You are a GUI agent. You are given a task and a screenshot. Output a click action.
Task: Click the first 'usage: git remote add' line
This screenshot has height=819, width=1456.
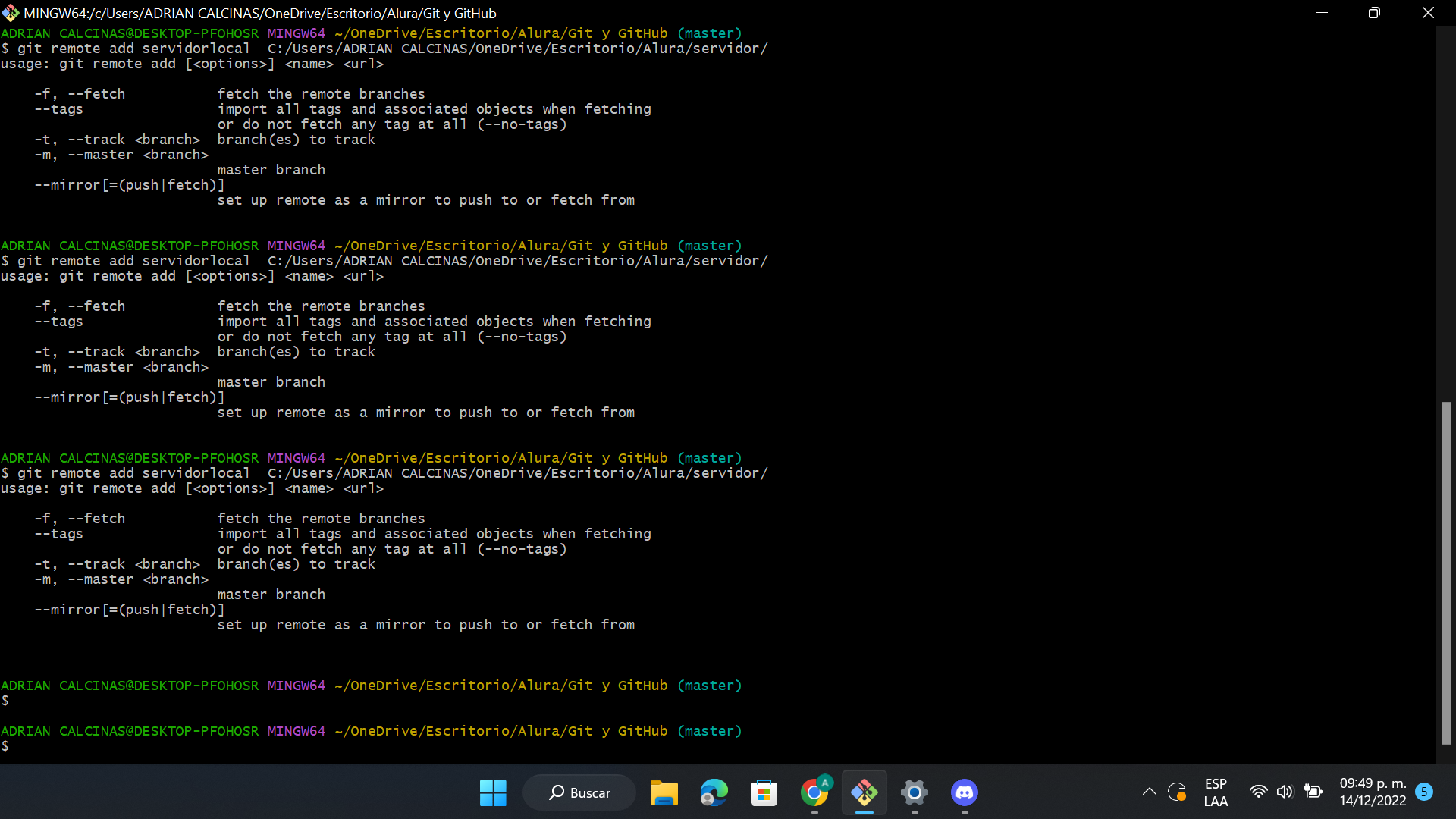[x=192, y=64]
